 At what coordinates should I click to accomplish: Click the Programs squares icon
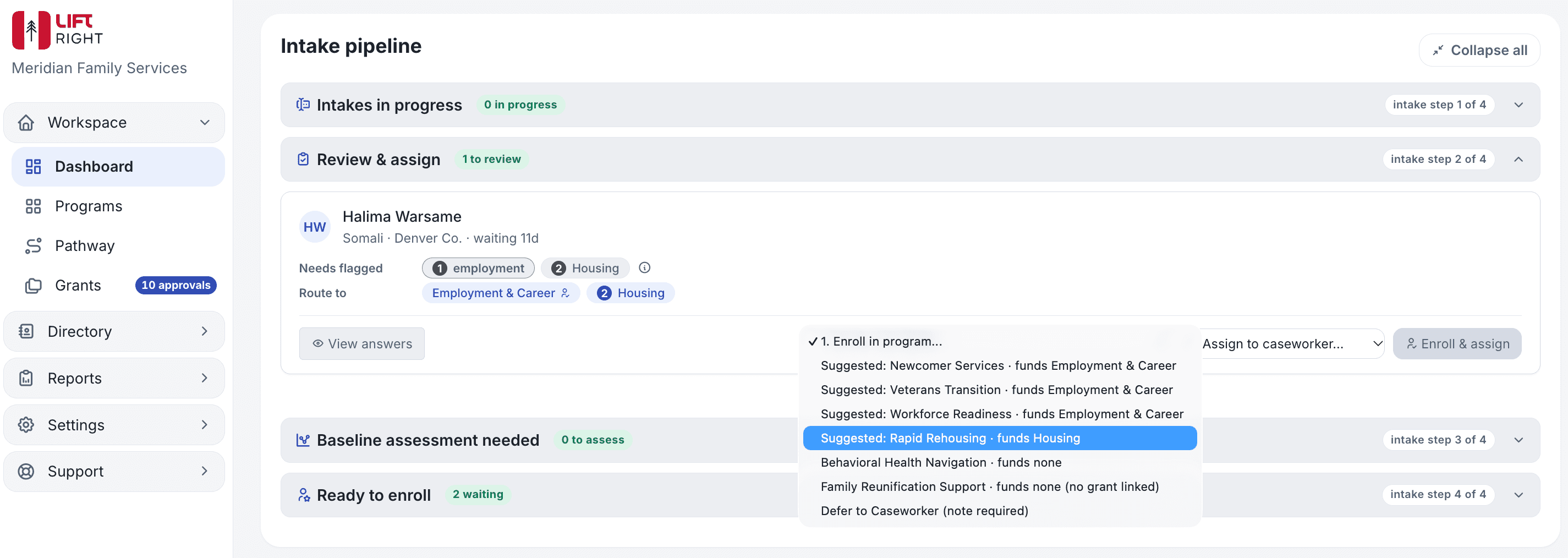click(x=34, y=206)
